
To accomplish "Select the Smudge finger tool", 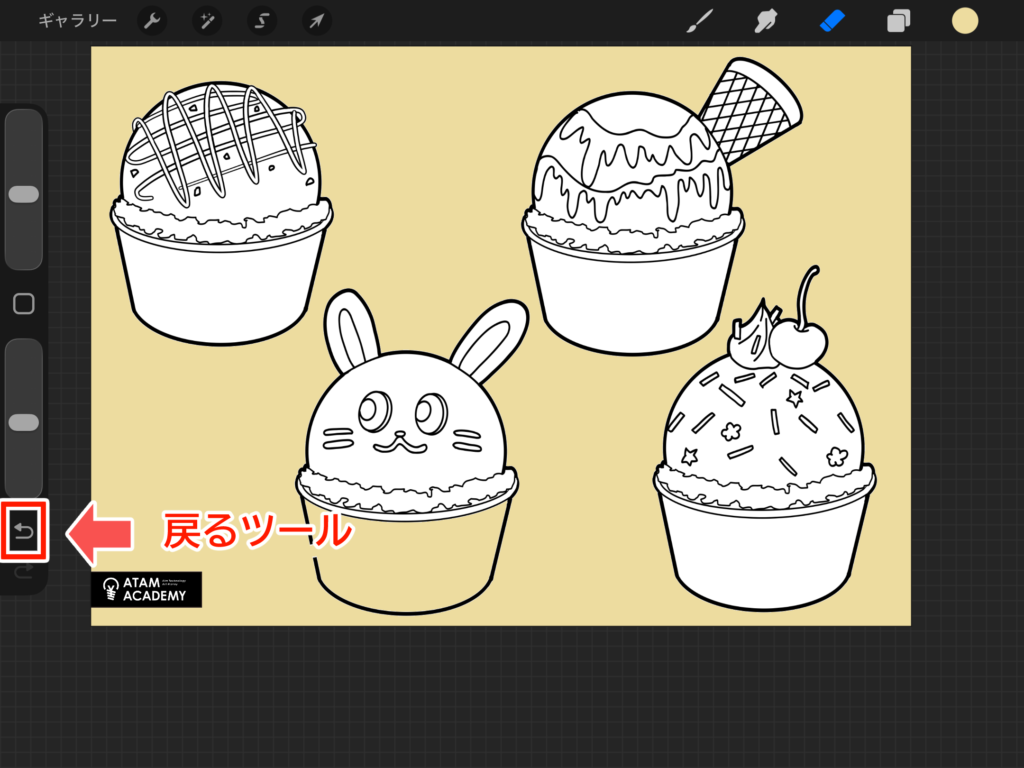I will (768, 21).
